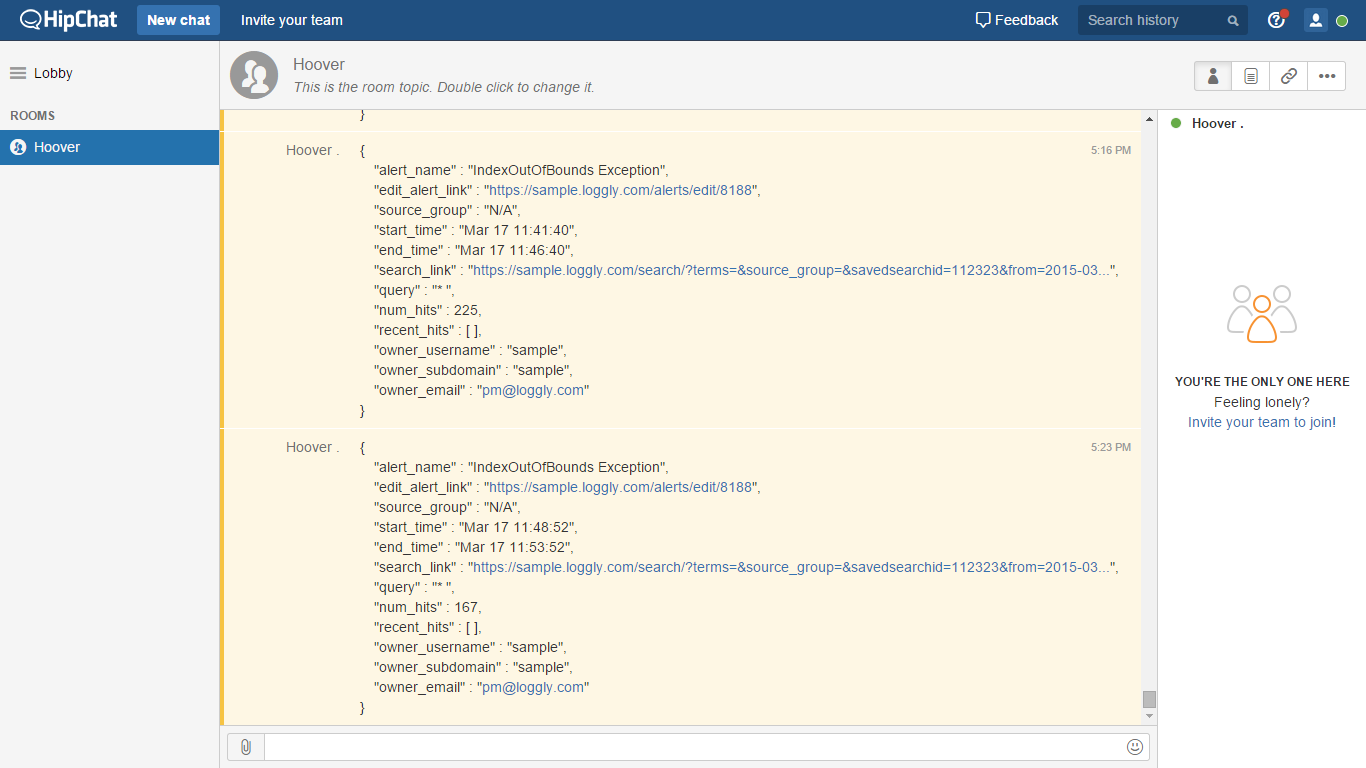1366x768 pixels.
Task: Show the room links panel
Action: tap(1289, 76)
